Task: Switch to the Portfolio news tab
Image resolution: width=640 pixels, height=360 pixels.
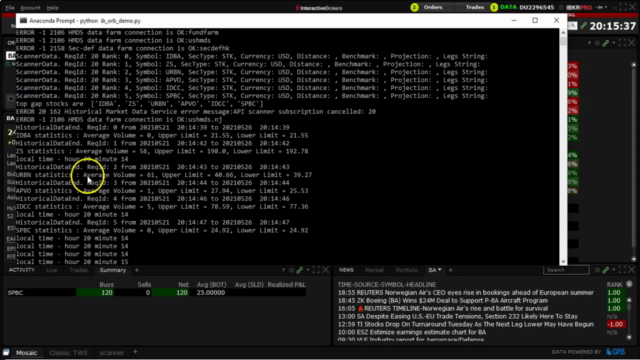Action: (407, 270)
